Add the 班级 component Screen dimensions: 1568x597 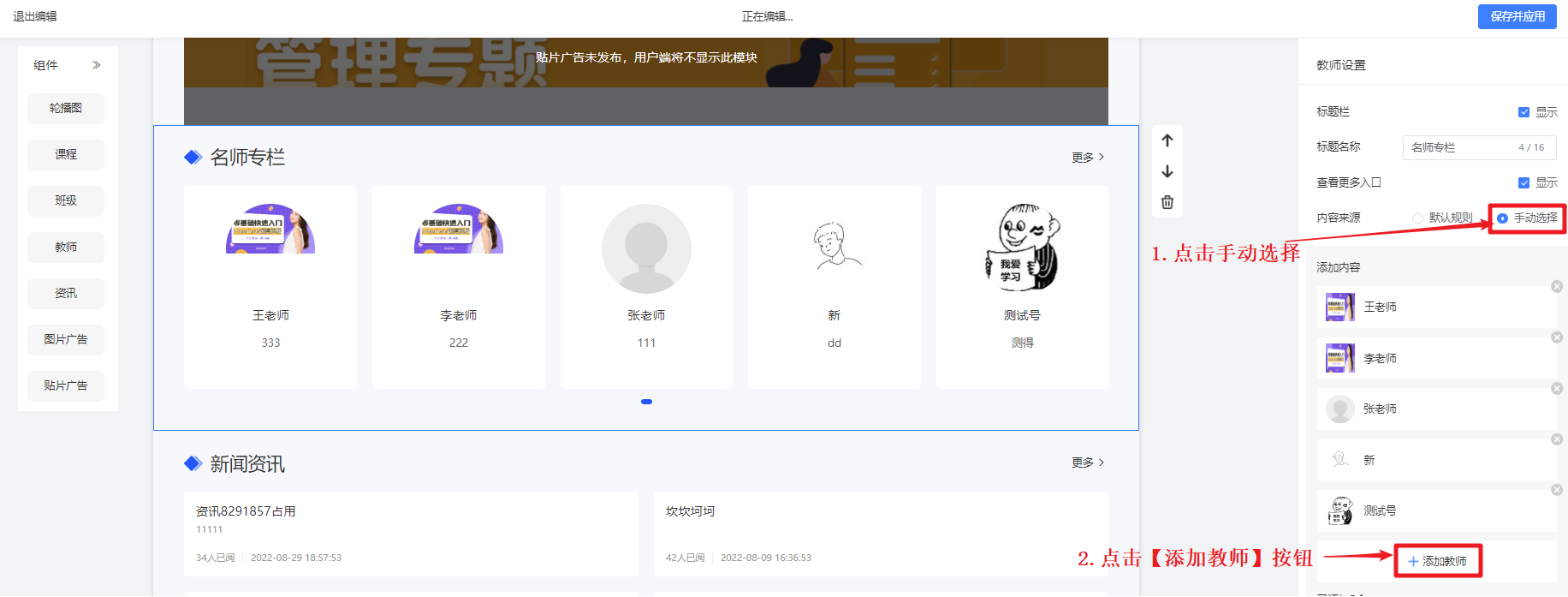[x=66, y=201]
